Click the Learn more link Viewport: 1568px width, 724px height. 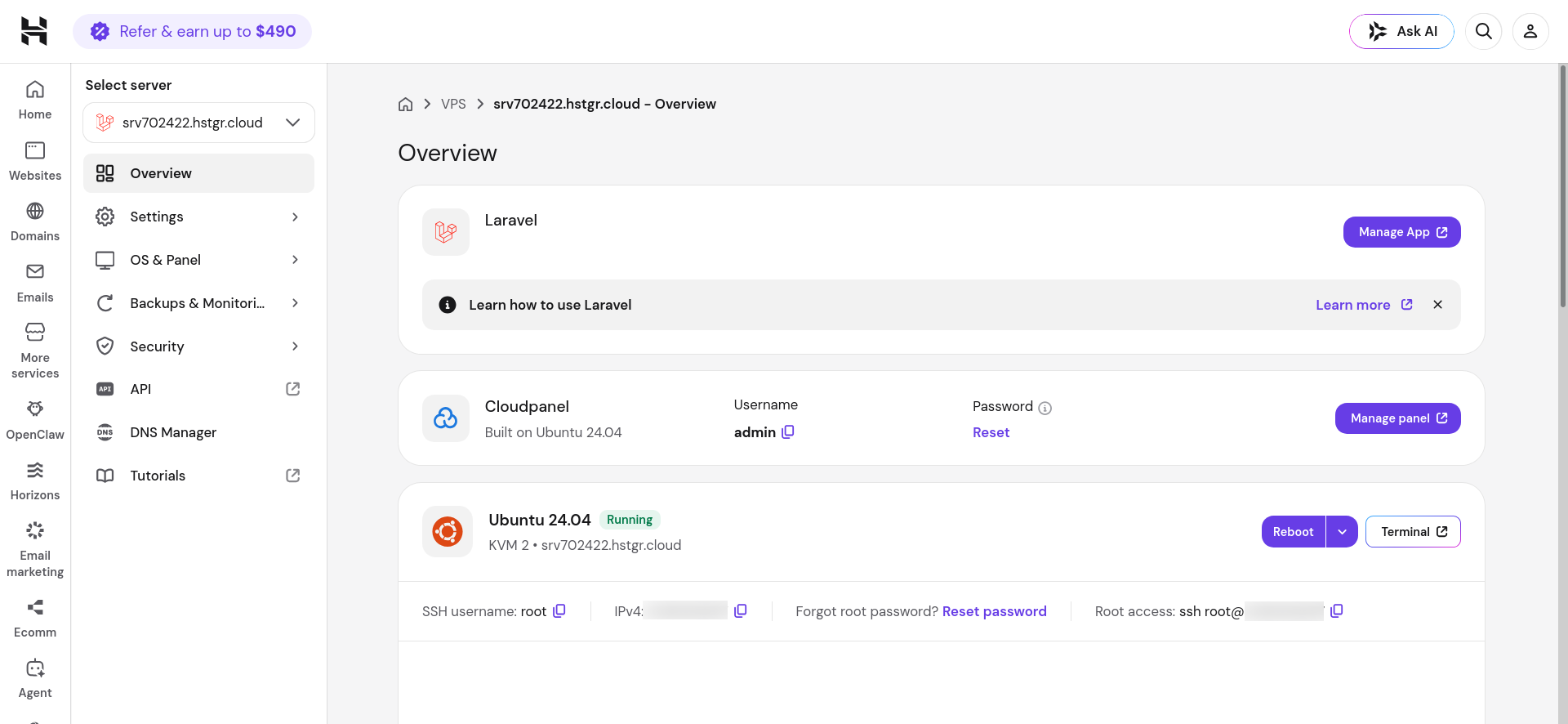point(1364,305)
